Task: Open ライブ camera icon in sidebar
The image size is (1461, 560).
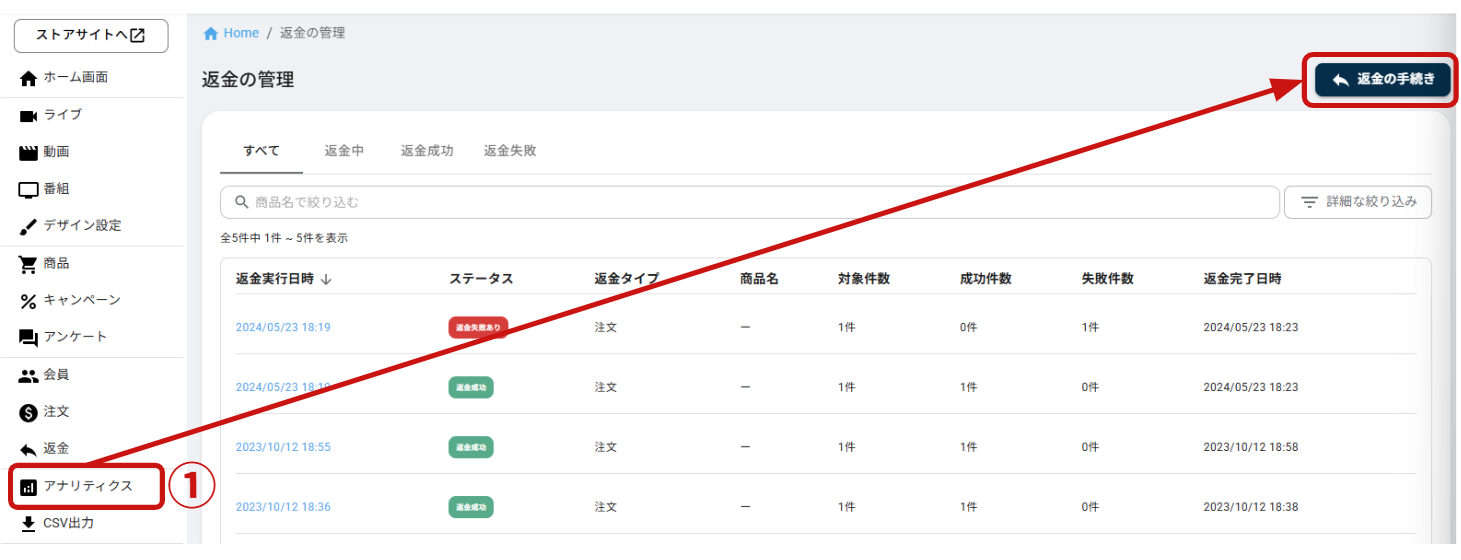Action: [x=28, y=116]
